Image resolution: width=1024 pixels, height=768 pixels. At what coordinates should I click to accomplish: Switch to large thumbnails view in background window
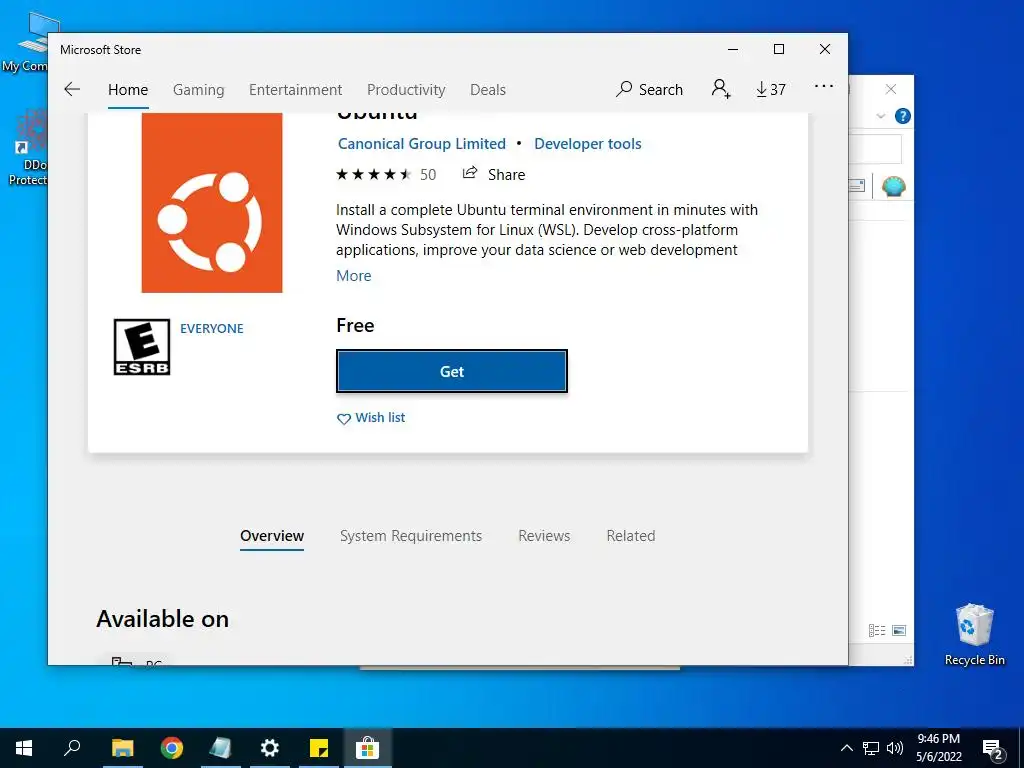click(899, 630)
